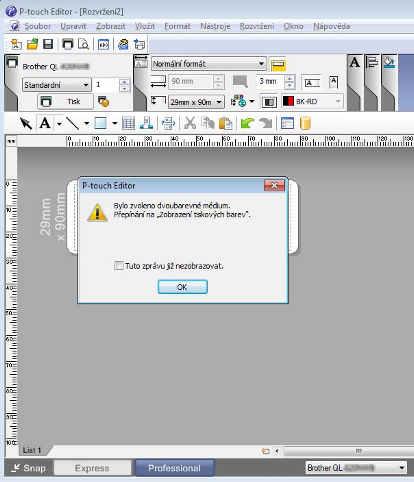The height and width of the screenshot is (482, 414).
Task: Click the yellow tape orientation icon
Action: (x=278, y=65)
